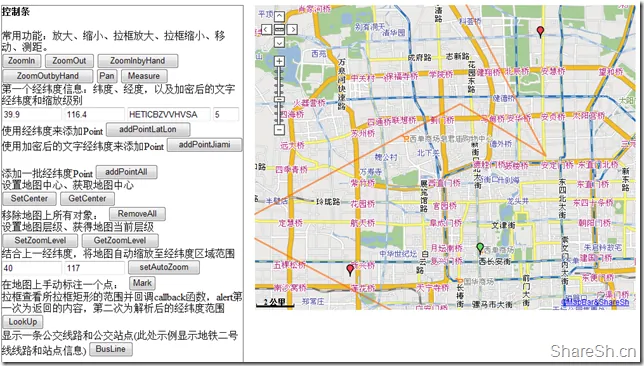This screenshot has width=644, height=366.
Task: Add batch points with addPointAll
Action: click(126, 172)
